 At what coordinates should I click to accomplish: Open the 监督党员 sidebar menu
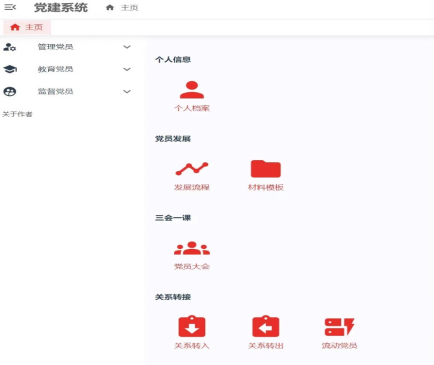click(x=67, y=92)
